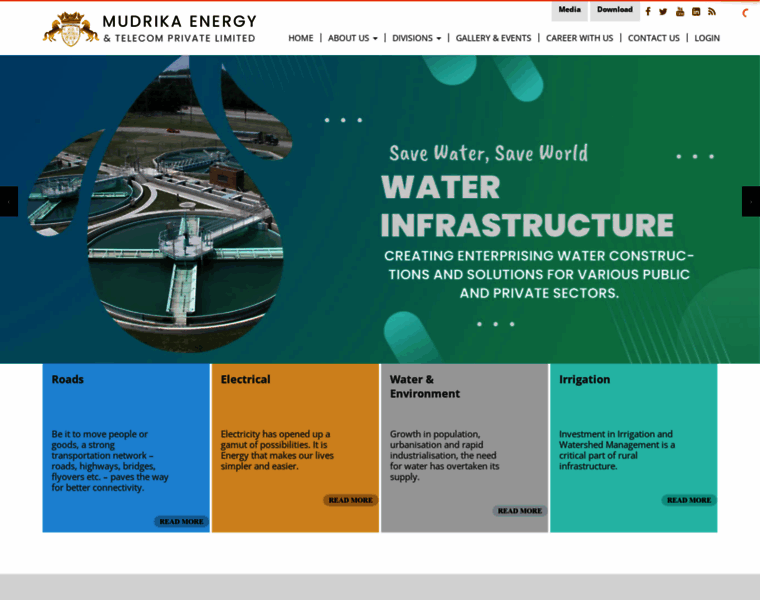Open the Login link
The image size is (760, 600).
707,38
